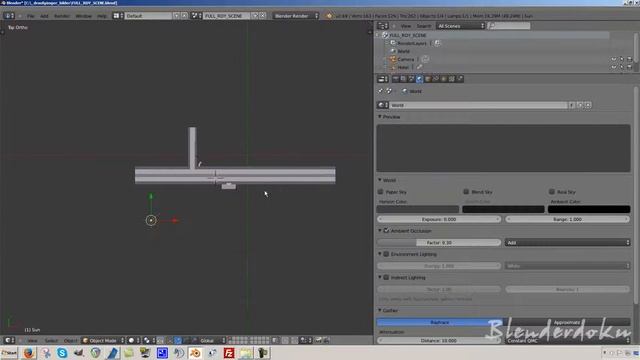Enable the Indirect Lighting checkbox
Image resolution: width=640 pixels, height=360 pixels.
pyautogui.click(x=386, y=278)
